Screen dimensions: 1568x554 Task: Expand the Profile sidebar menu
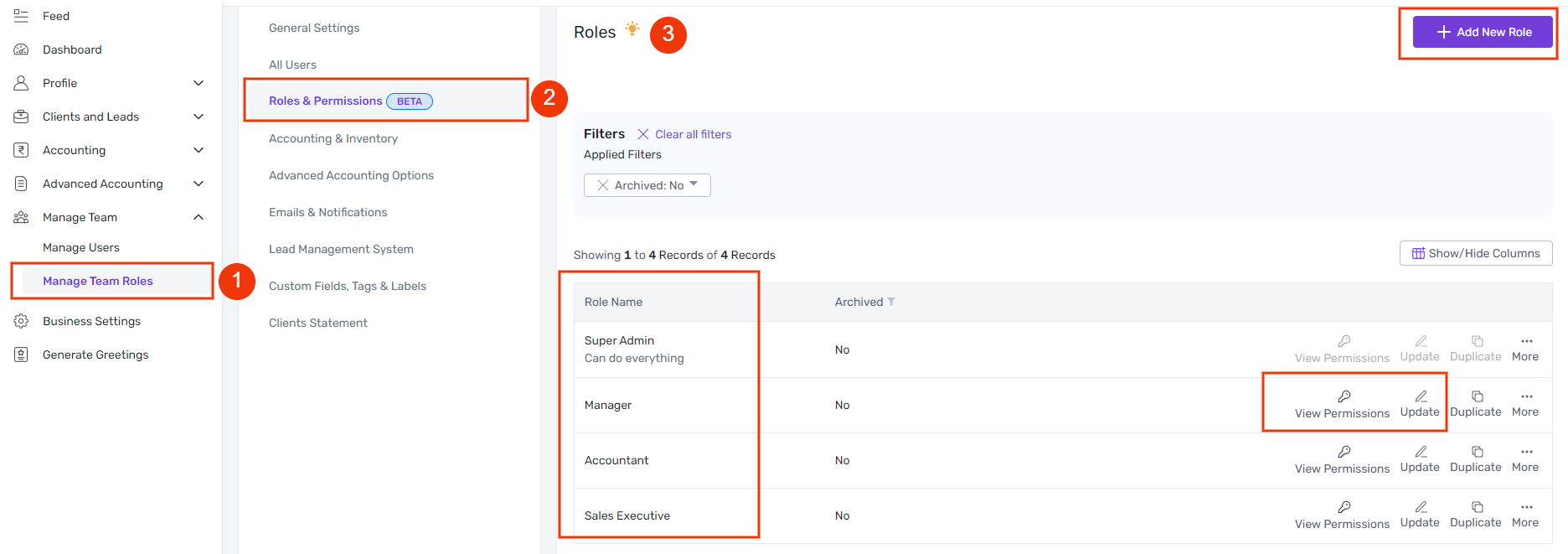pos(199,83)
